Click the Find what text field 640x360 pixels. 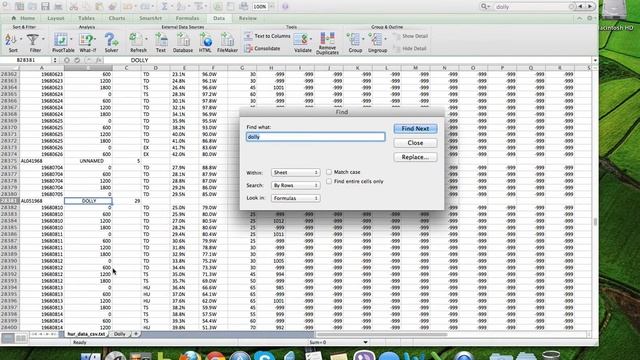tap(316, 137)
